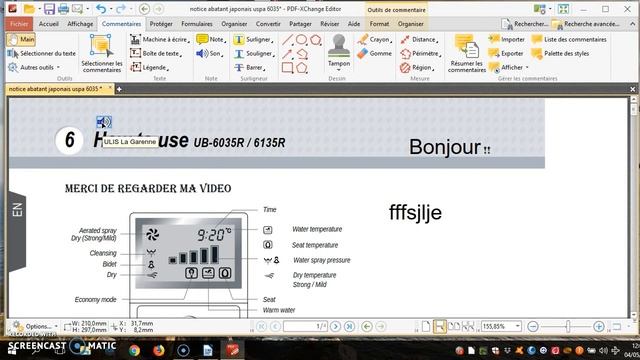Click the zoom out minus button
Screen dimensions: 640x360
pos(532,326)
